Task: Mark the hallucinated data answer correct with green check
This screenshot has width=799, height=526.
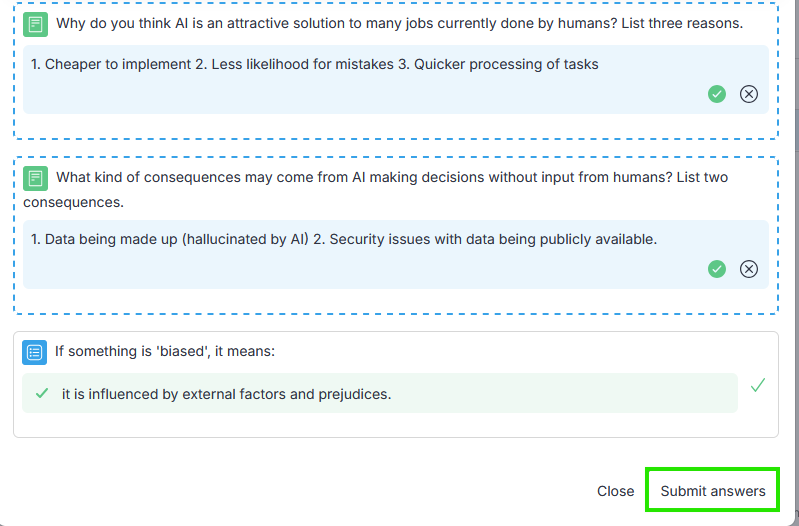Action: point(717,269)
